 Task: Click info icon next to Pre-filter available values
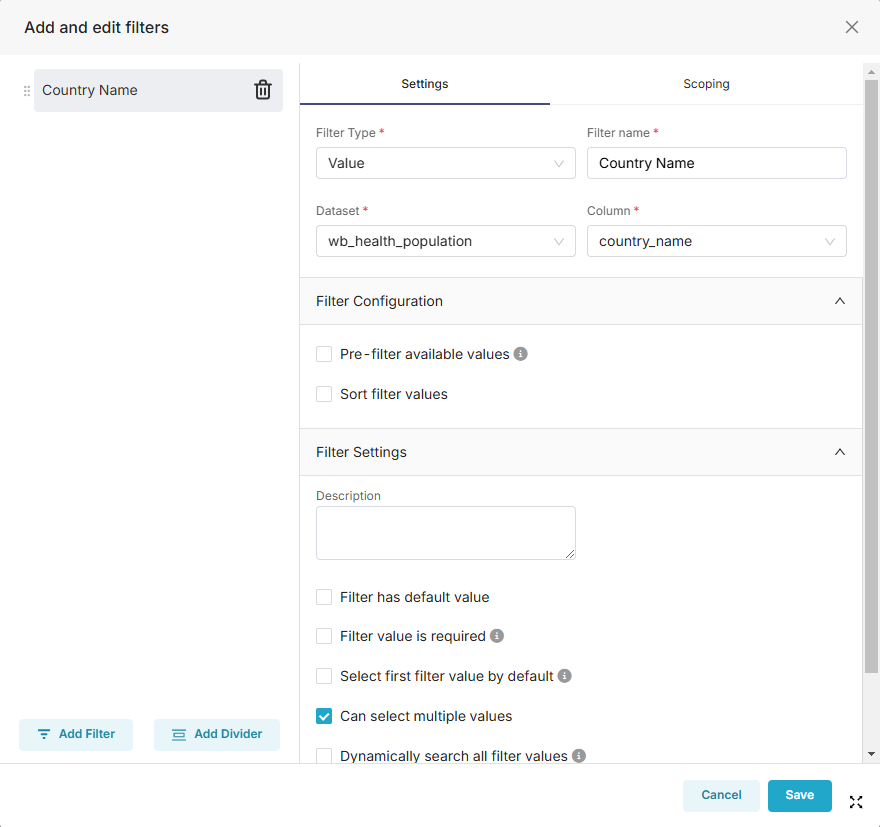pos(521,354)
